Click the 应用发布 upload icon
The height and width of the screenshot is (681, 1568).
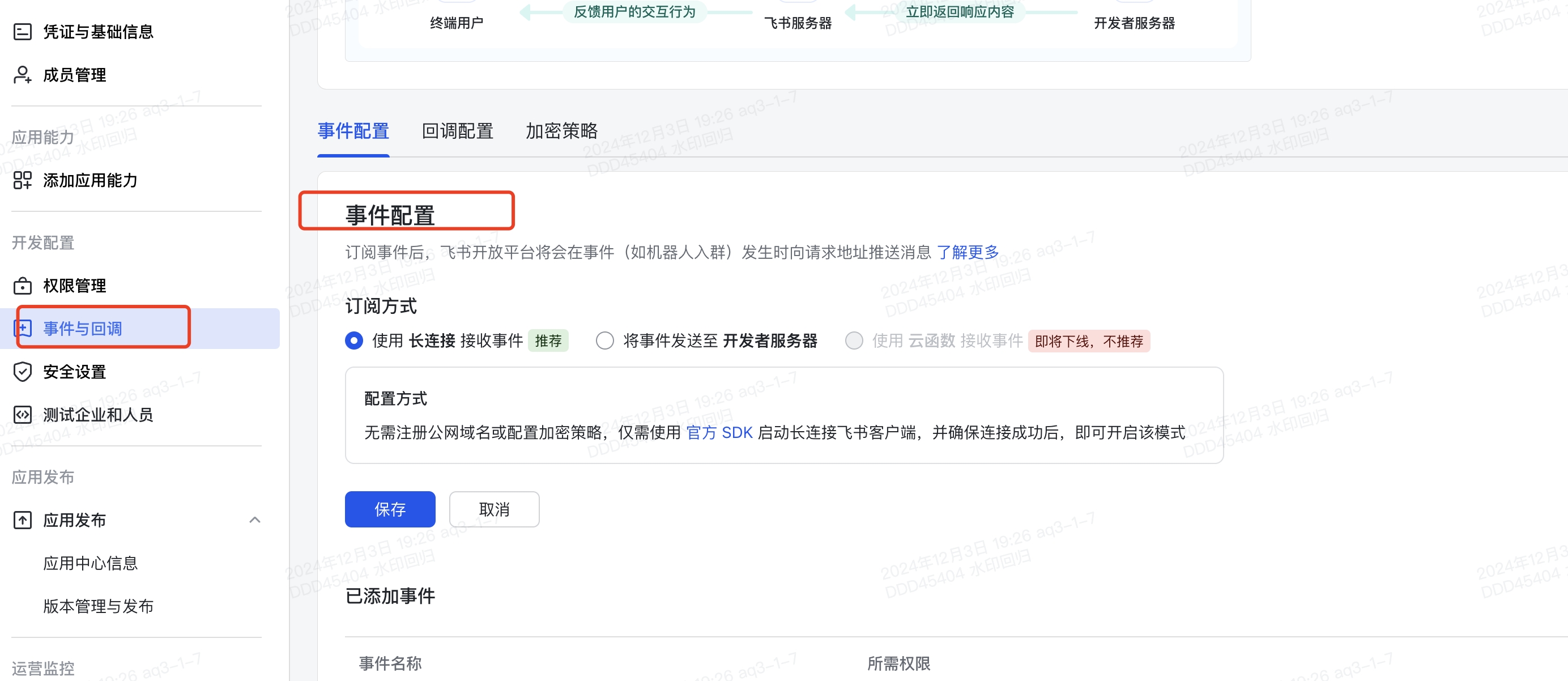(23, 520)
